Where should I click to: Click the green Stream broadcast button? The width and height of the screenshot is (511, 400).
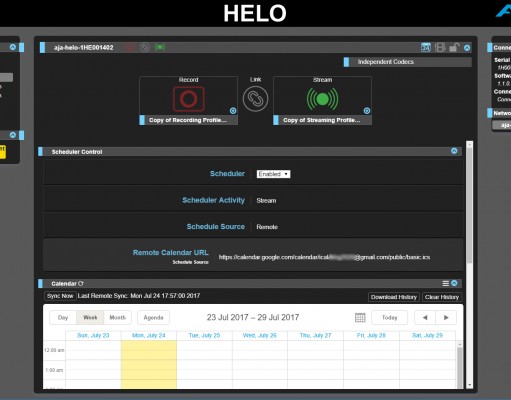[x=322, y=99]
